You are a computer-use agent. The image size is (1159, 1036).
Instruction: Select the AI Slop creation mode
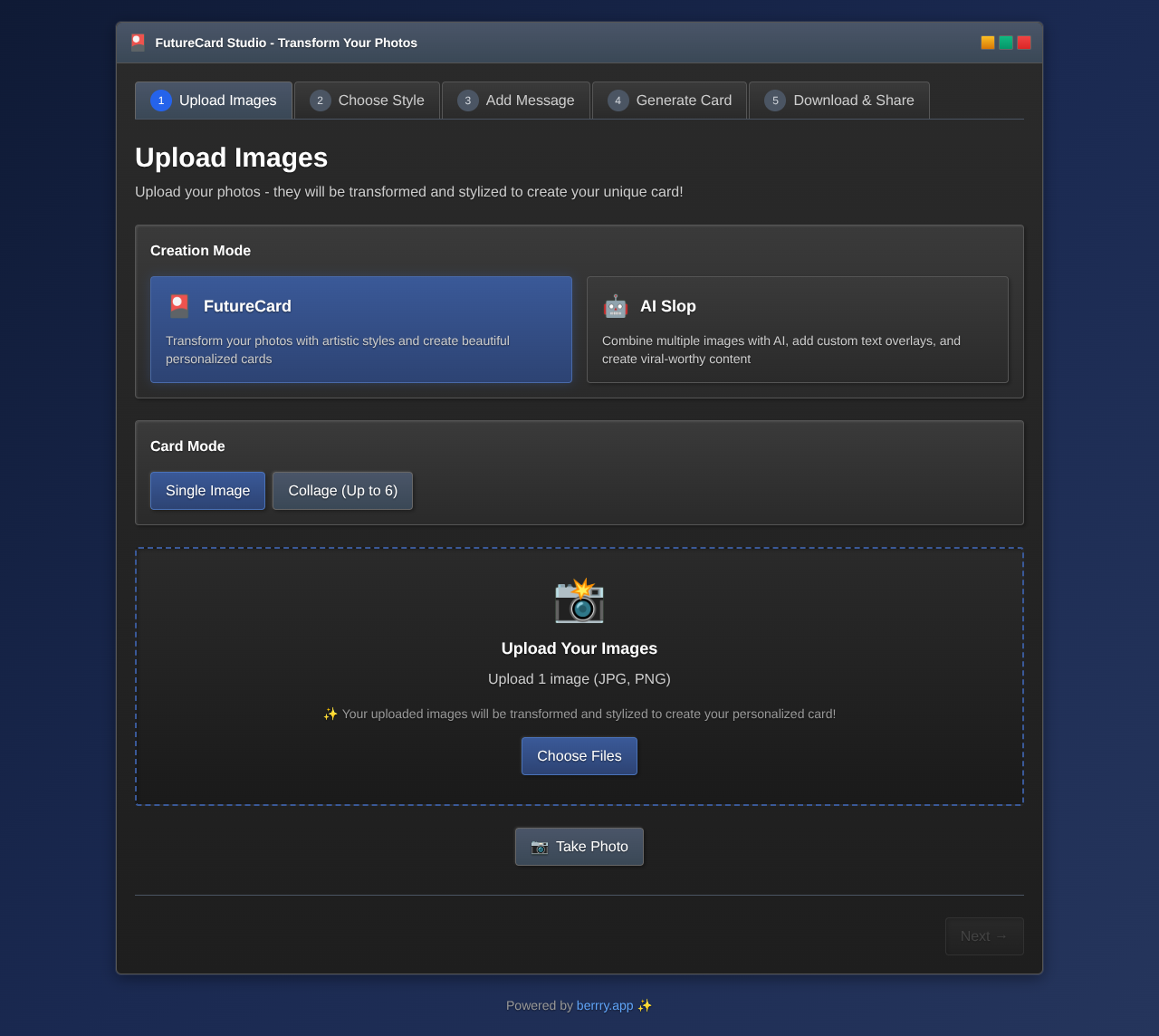(x=797, y=330)
